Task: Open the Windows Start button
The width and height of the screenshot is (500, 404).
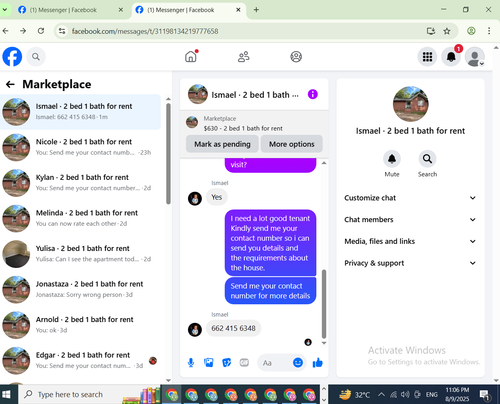Action: (6, 394)
